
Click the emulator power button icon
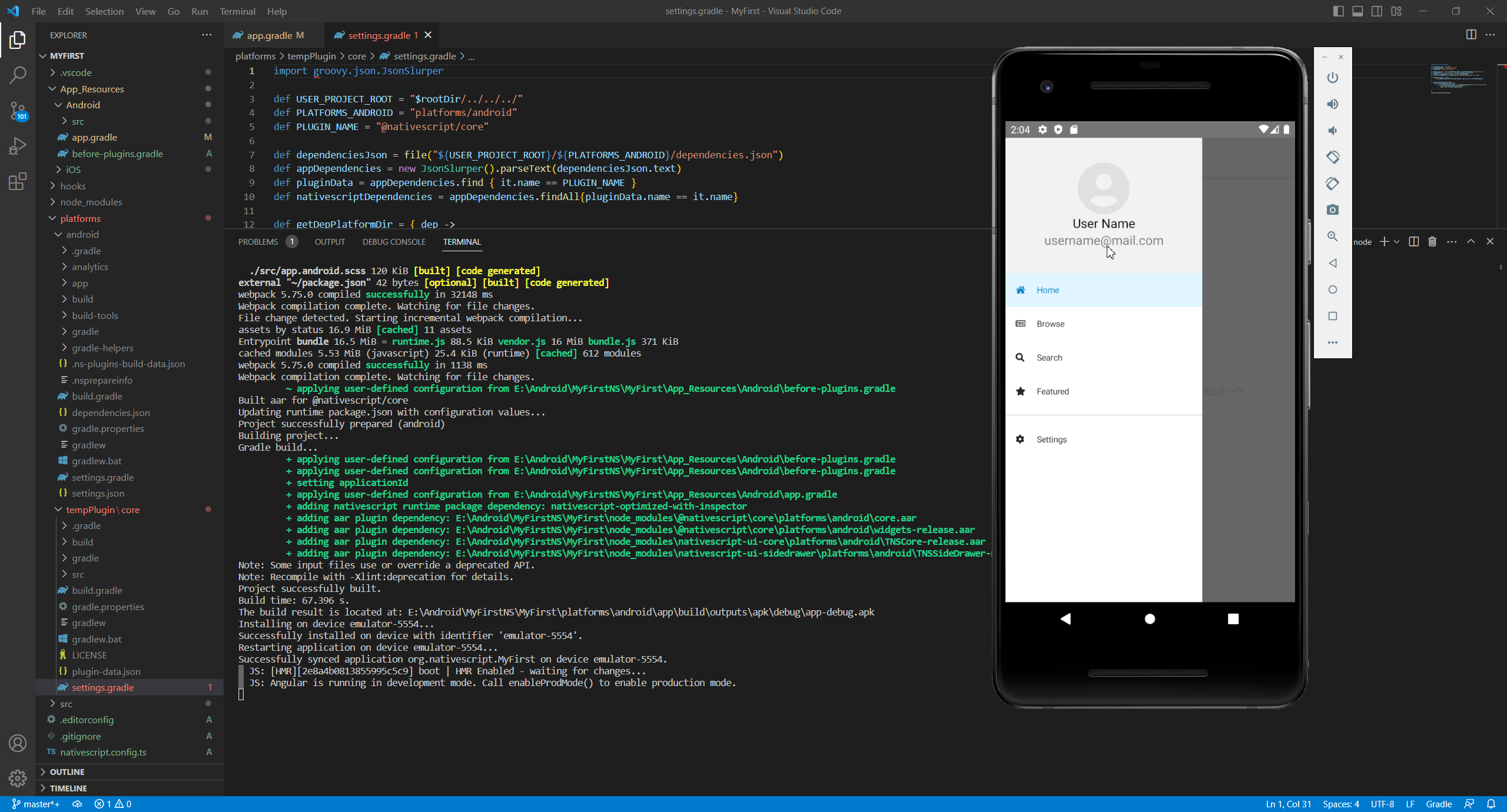tap(1333, 78)
